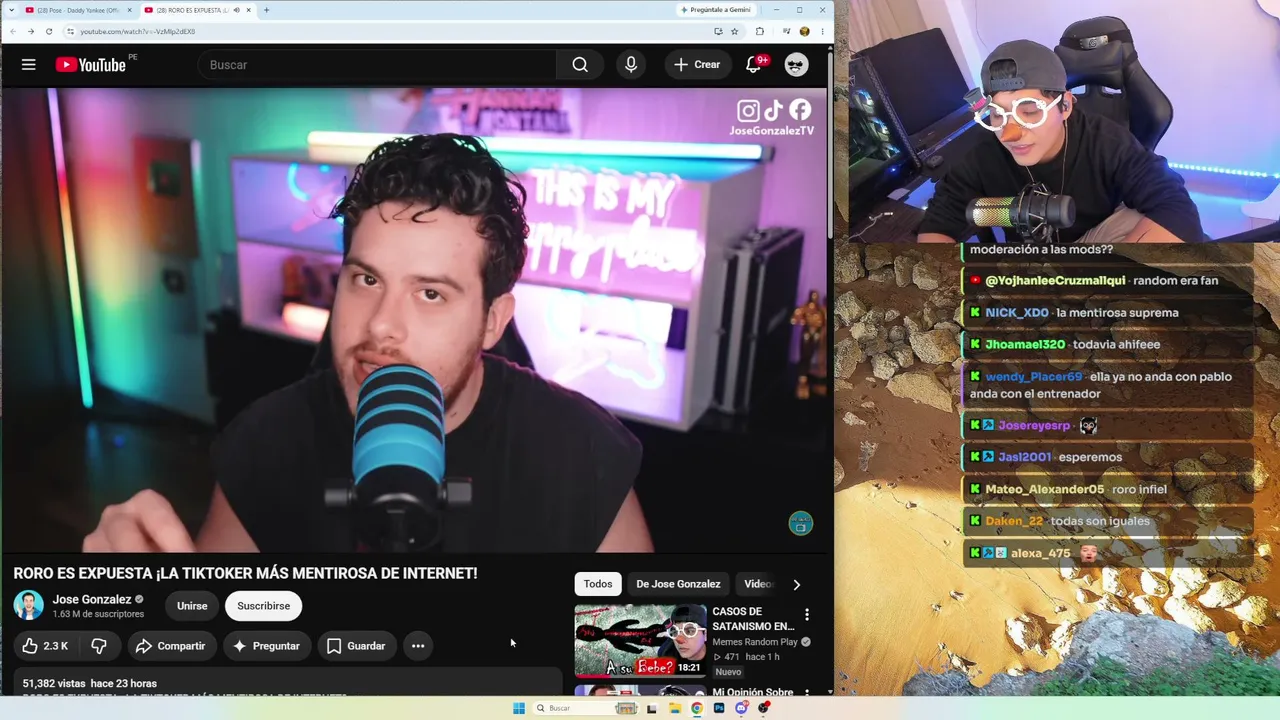The image size is (1280, 720).
Task: Open File Explorer from taskbar
Action: (x=675, y=708)
